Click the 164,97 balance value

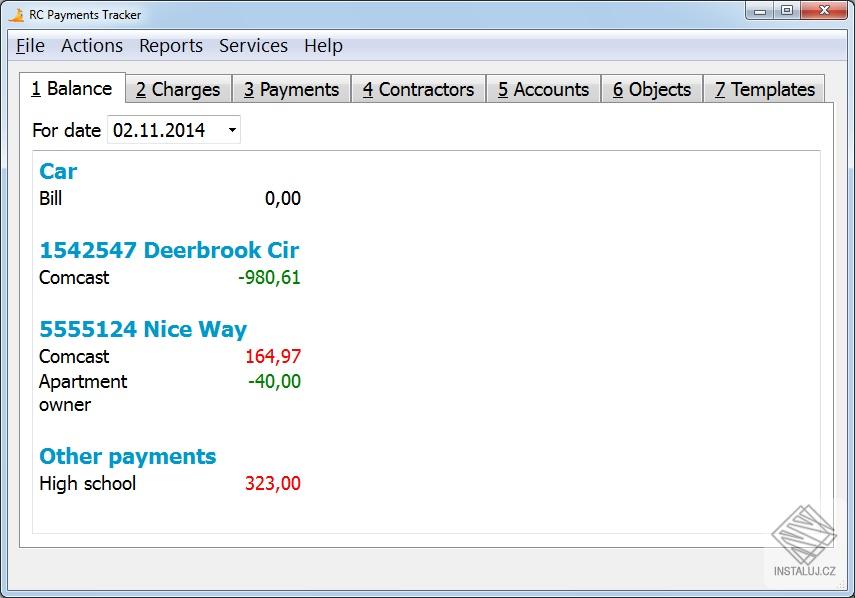[x=273, y=357]
